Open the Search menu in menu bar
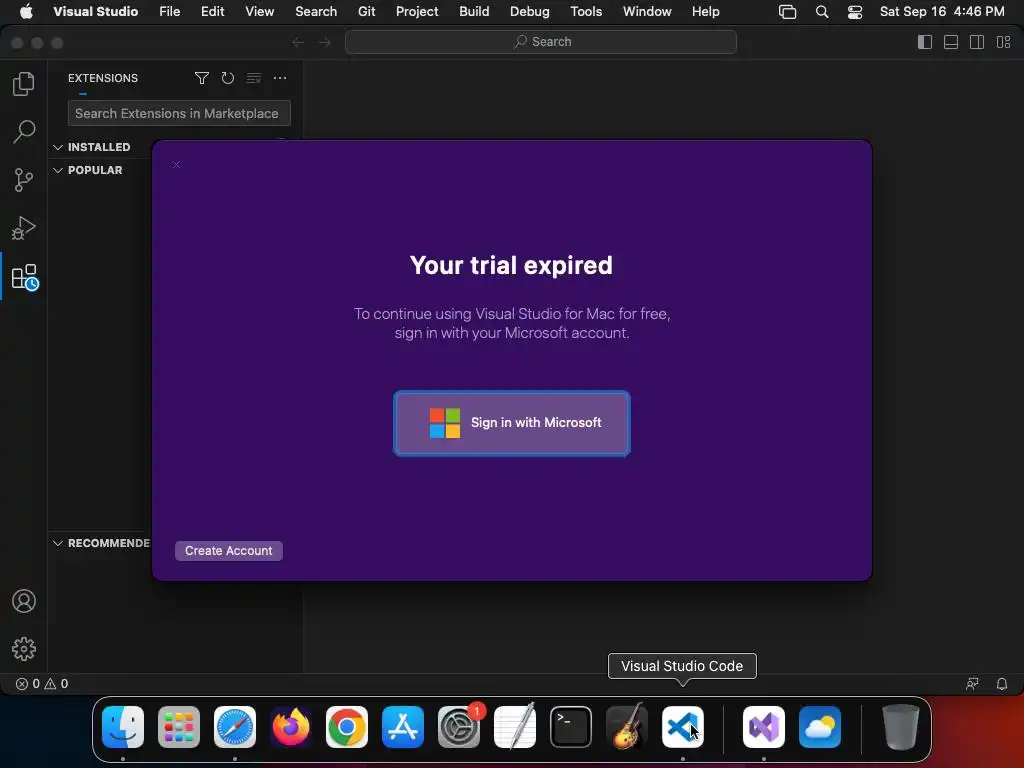The height and width of the screenshot is (768, 1024). point(316,12)
